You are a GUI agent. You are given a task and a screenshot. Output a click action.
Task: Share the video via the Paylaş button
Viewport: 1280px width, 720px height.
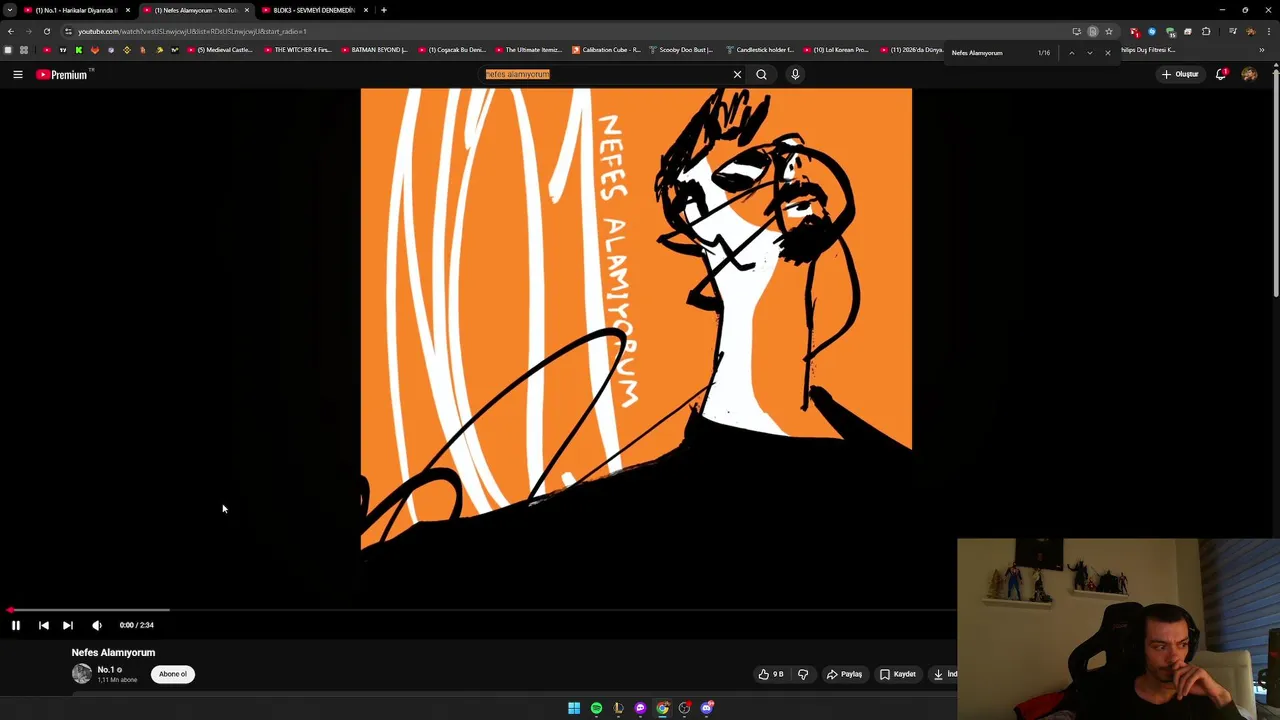coord(844,674)
